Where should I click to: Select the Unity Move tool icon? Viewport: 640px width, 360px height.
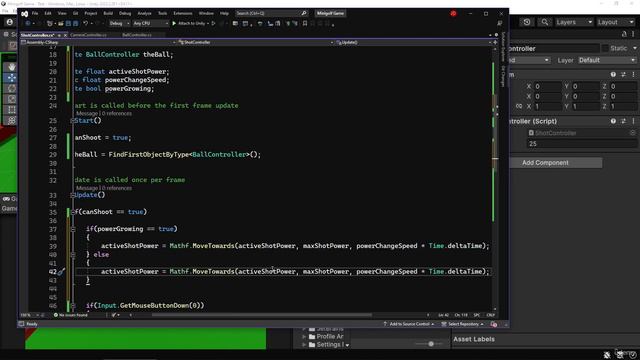(11, 78)
